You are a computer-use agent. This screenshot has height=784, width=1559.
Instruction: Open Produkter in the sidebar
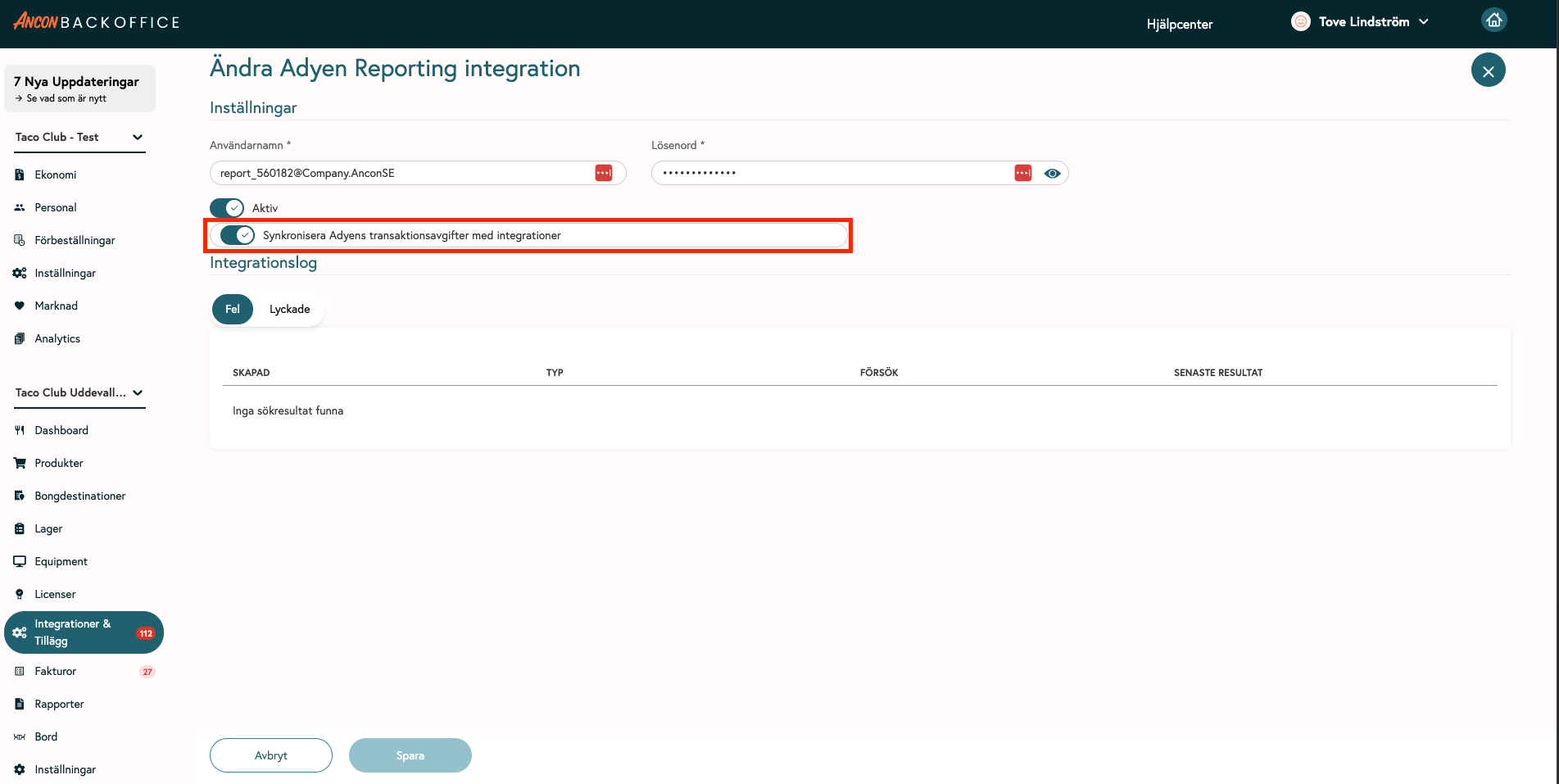[x=59, y=463]
